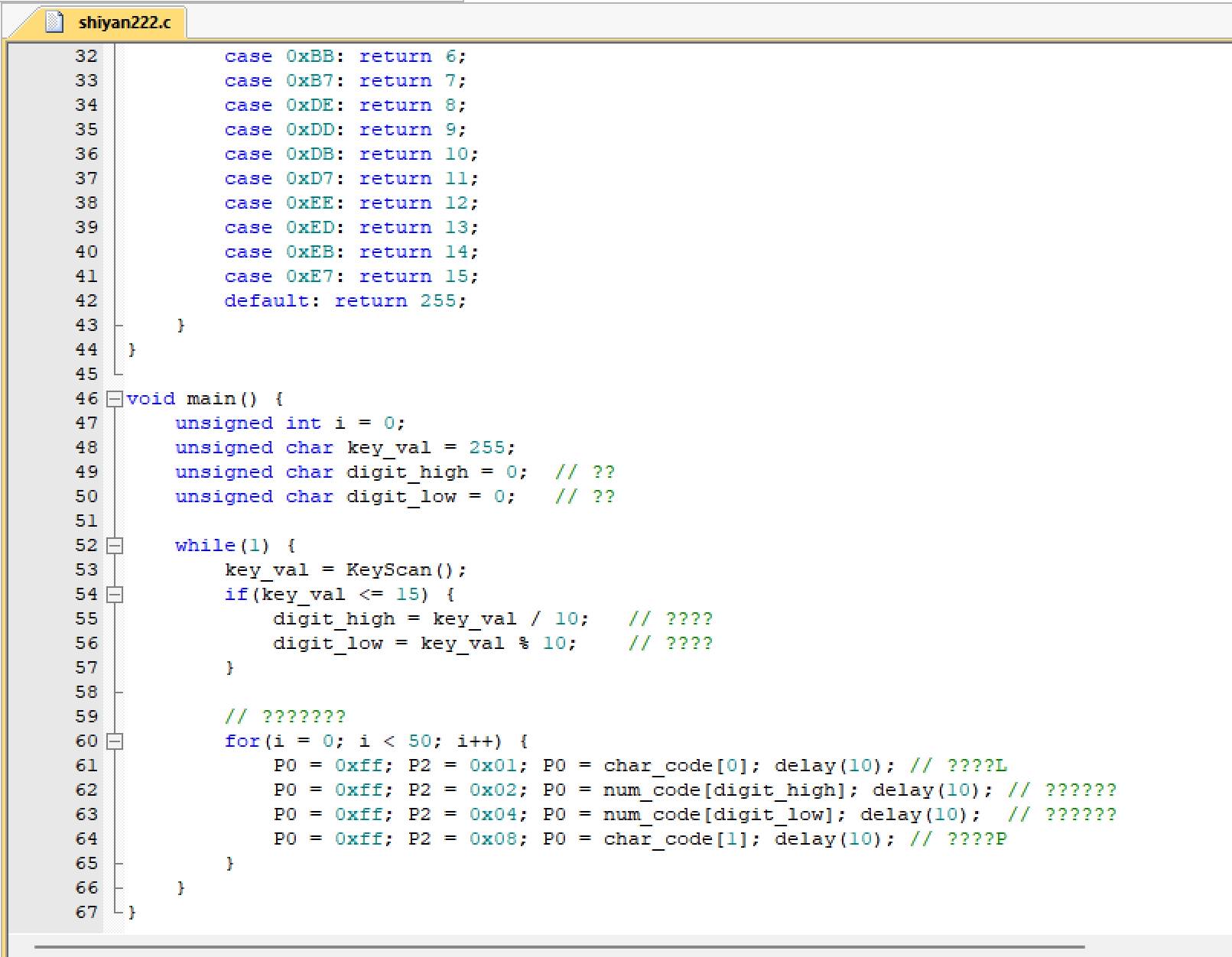Click 'unsigned char key_val = 255;' declaration

coord(345,448)
